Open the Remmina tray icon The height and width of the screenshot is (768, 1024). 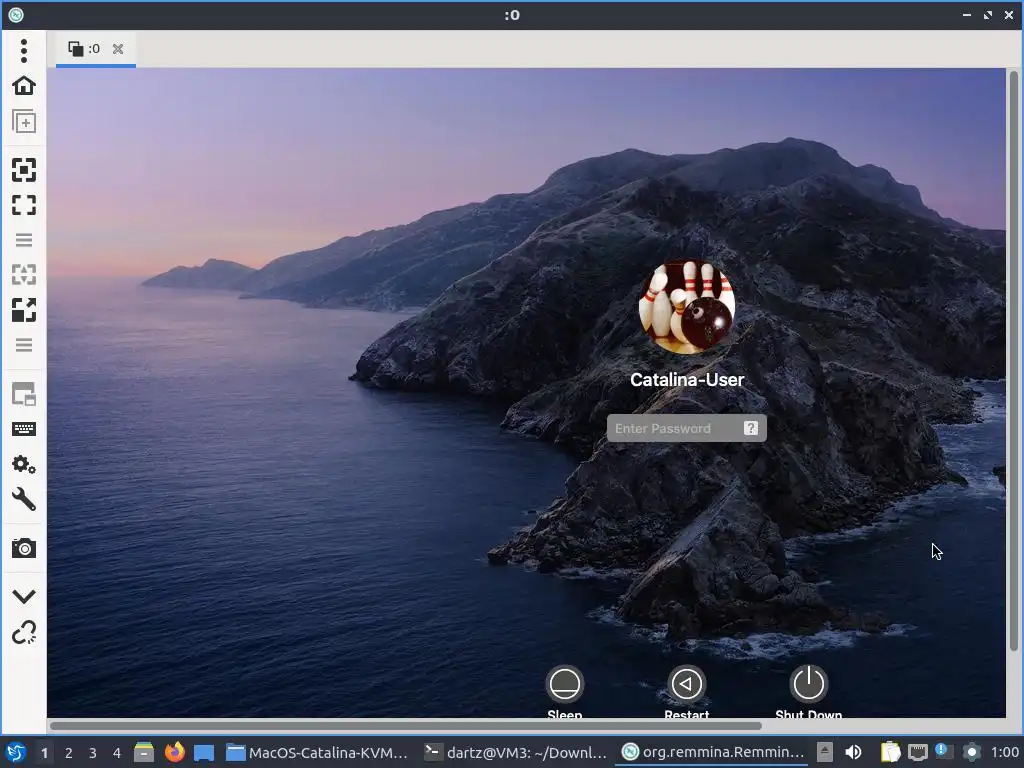(x=972, y=753)
